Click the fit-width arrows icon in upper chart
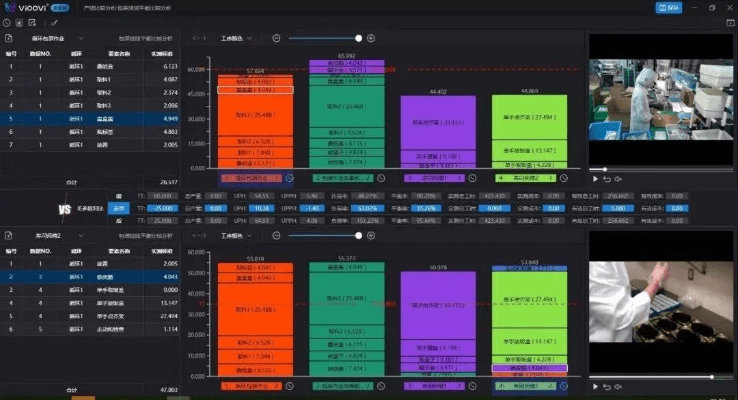Viewport: 738px width, 400px height. pyautogui.click(x=198, y=38)
